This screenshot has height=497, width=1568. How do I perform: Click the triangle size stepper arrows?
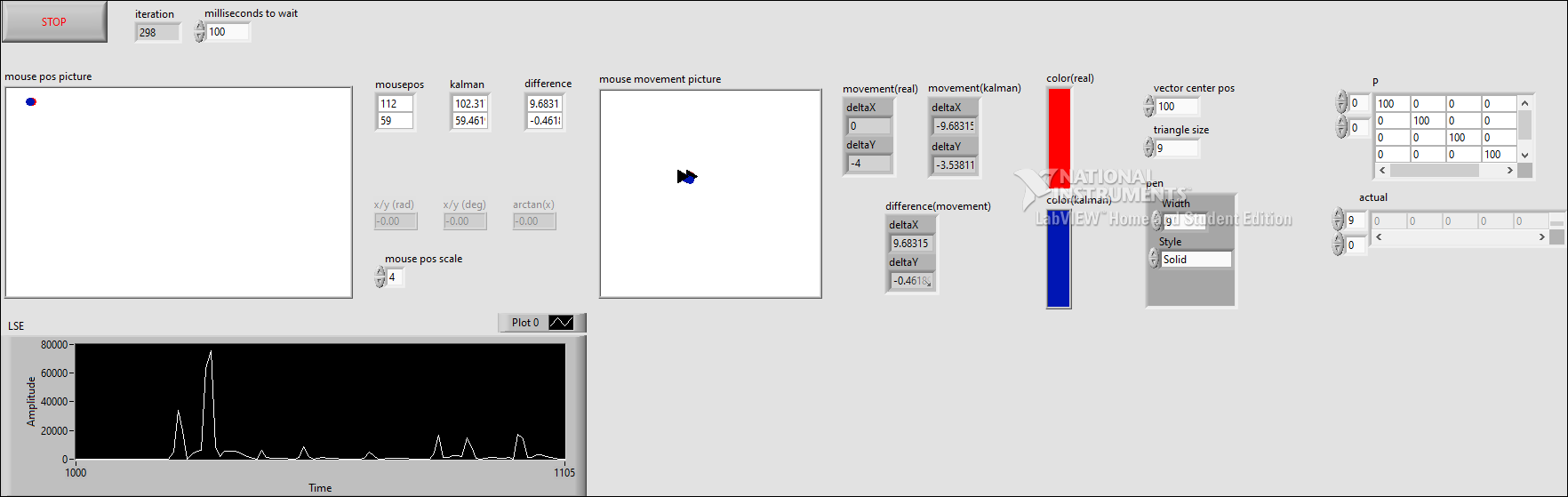pyautogui.click(x=1149, y=148)
